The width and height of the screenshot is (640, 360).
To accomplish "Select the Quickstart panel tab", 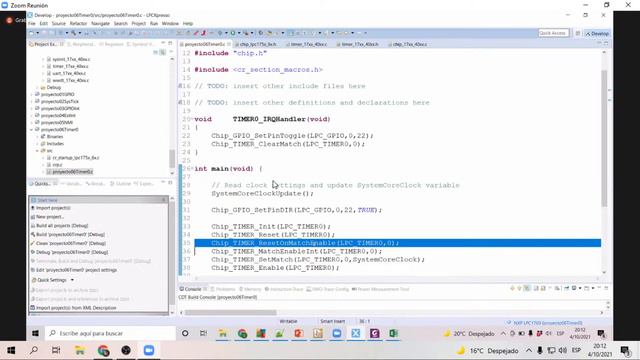I will coord(42,184).
